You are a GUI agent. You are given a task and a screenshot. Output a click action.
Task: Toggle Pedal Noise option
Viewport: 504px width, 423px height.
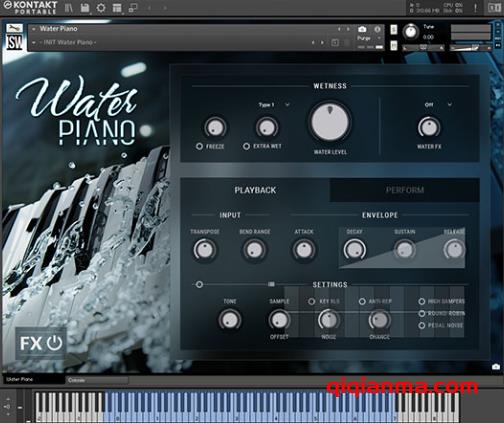coord(422,325)
